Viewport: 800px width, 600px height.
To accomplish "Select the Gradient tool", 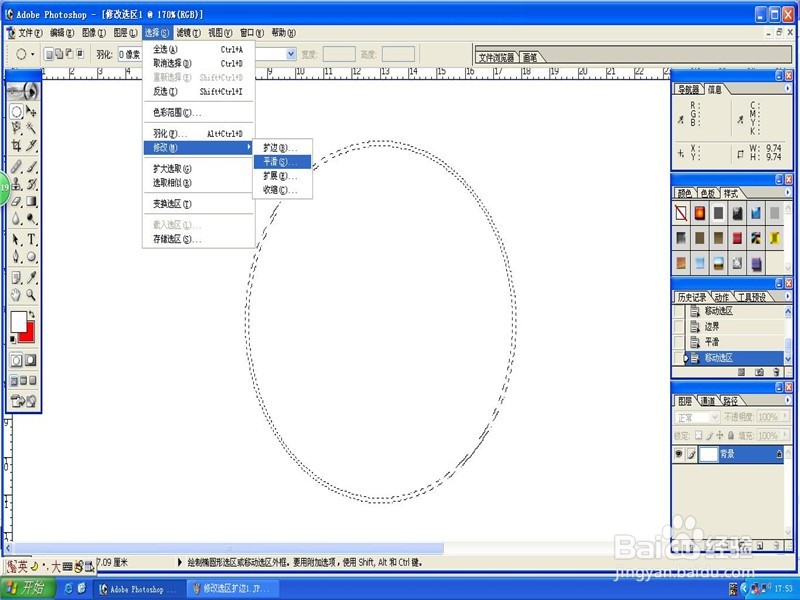I will (31, 201).
